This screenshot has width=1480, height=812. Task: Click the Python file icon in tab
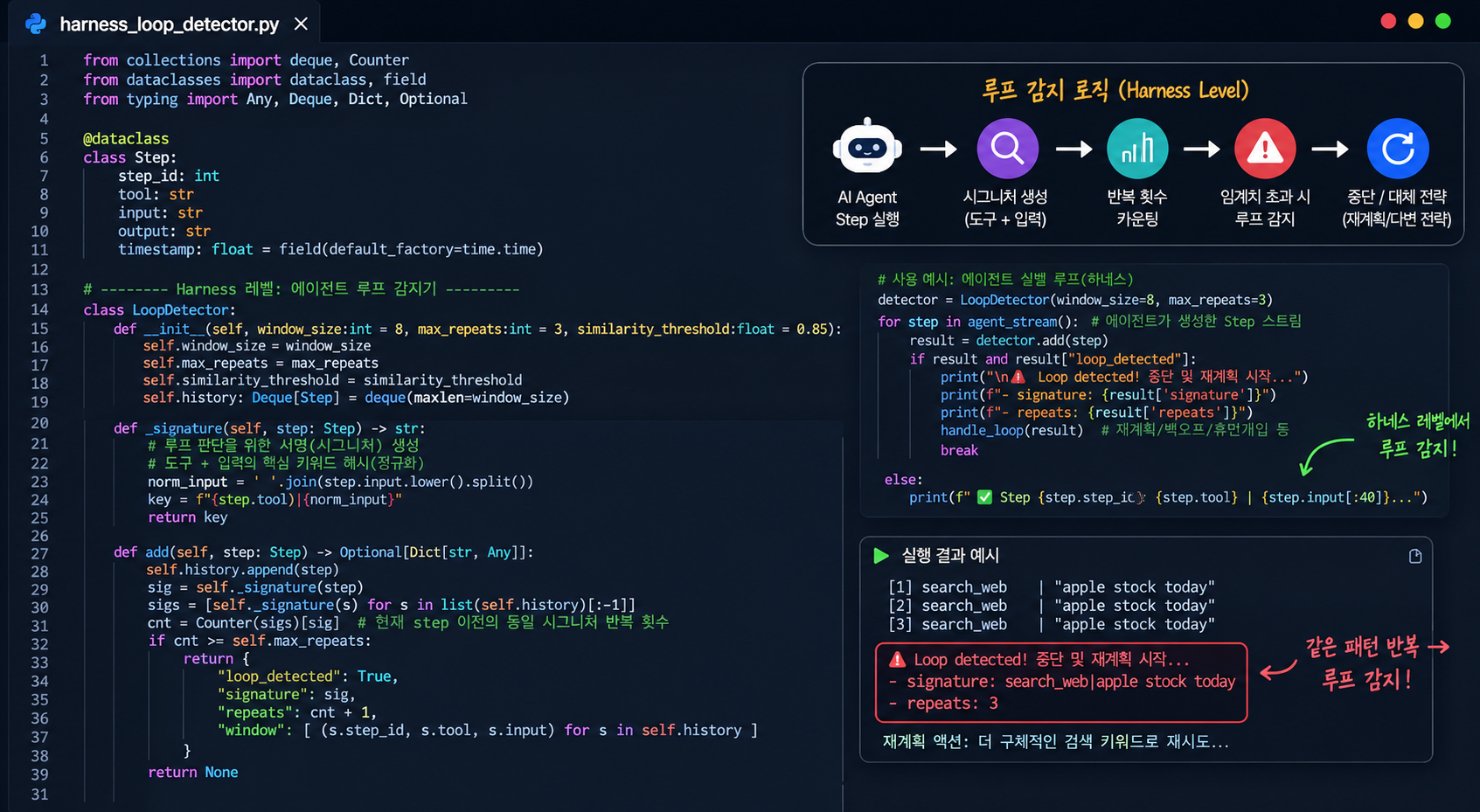pos(36,24)
